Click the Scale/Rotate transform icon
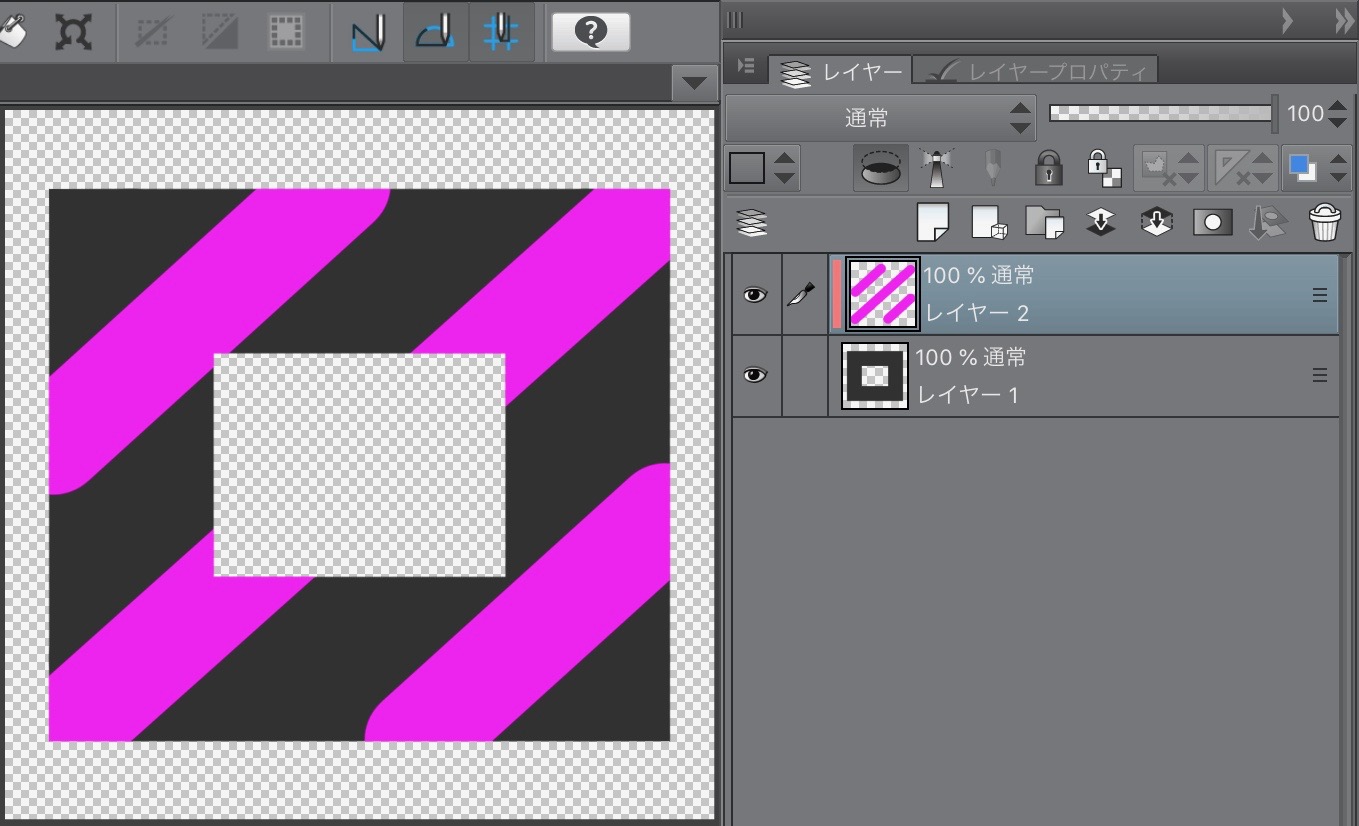 [x=74, y=33]
